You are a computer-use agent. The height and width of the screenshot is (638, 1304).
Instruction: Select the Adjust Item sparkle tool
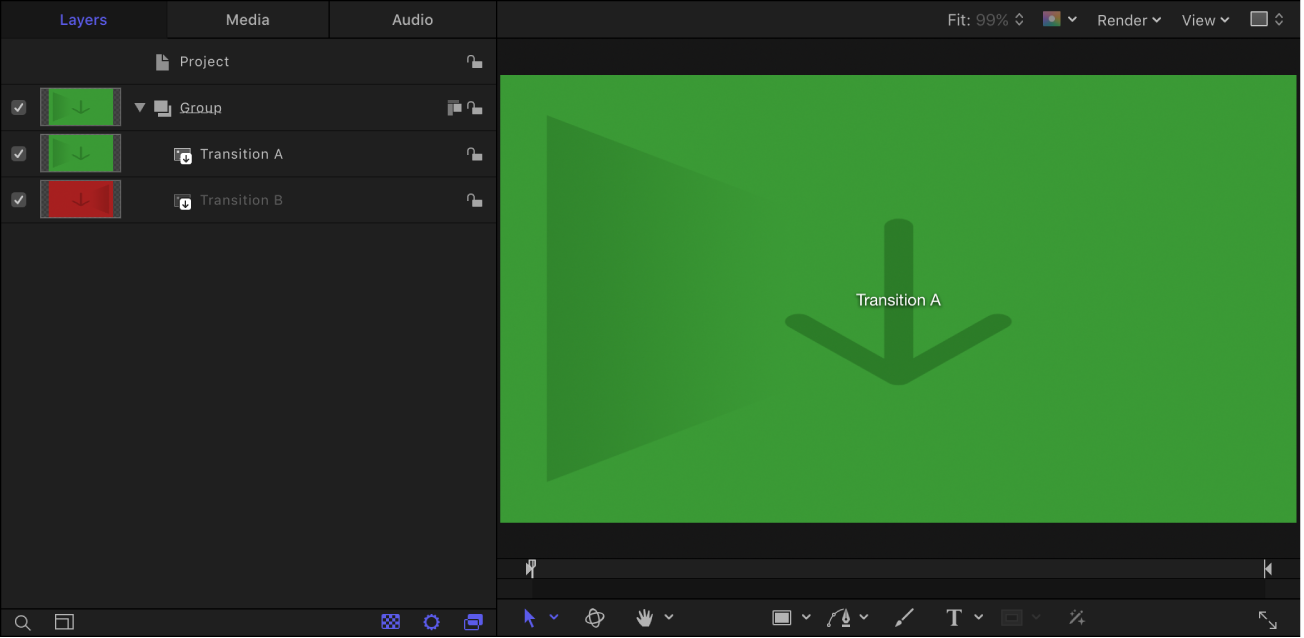tap(1077, 617)
